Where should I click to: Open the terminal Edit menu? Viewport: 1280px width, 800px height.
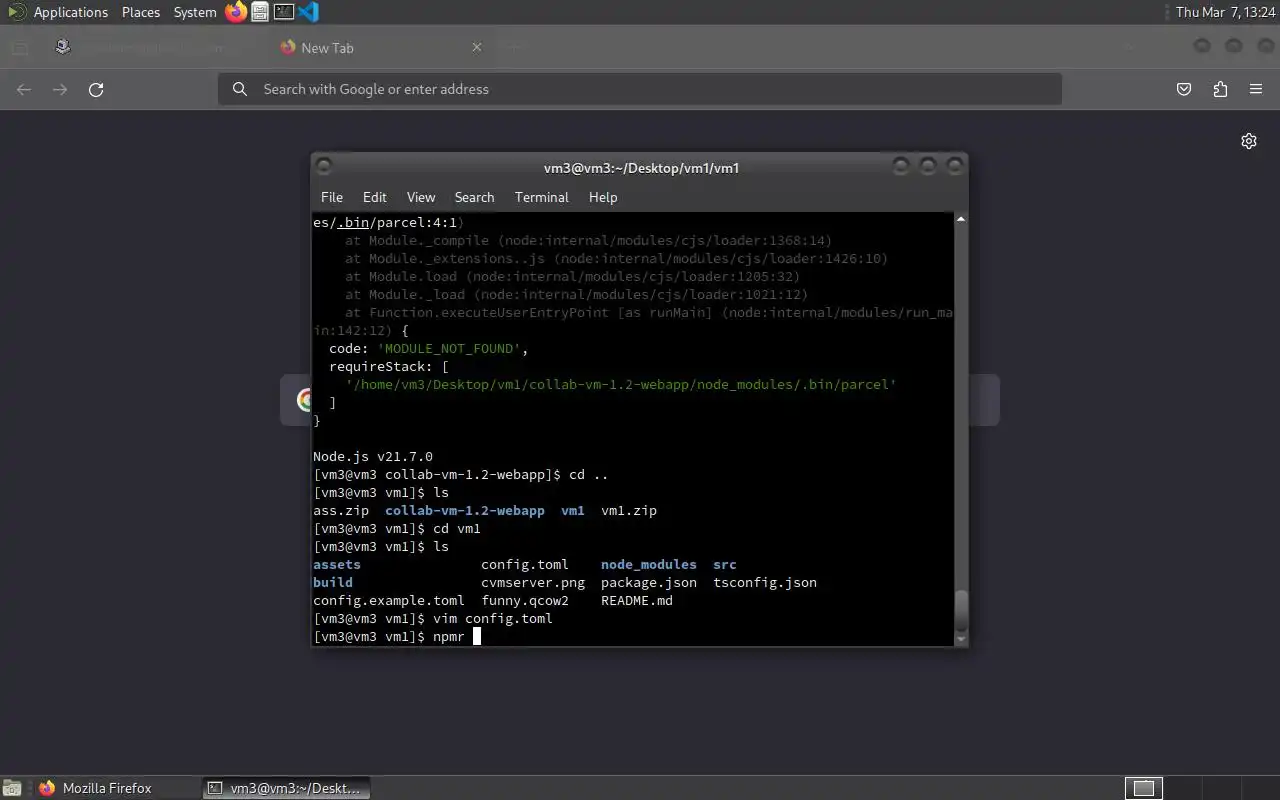point(375,197)
